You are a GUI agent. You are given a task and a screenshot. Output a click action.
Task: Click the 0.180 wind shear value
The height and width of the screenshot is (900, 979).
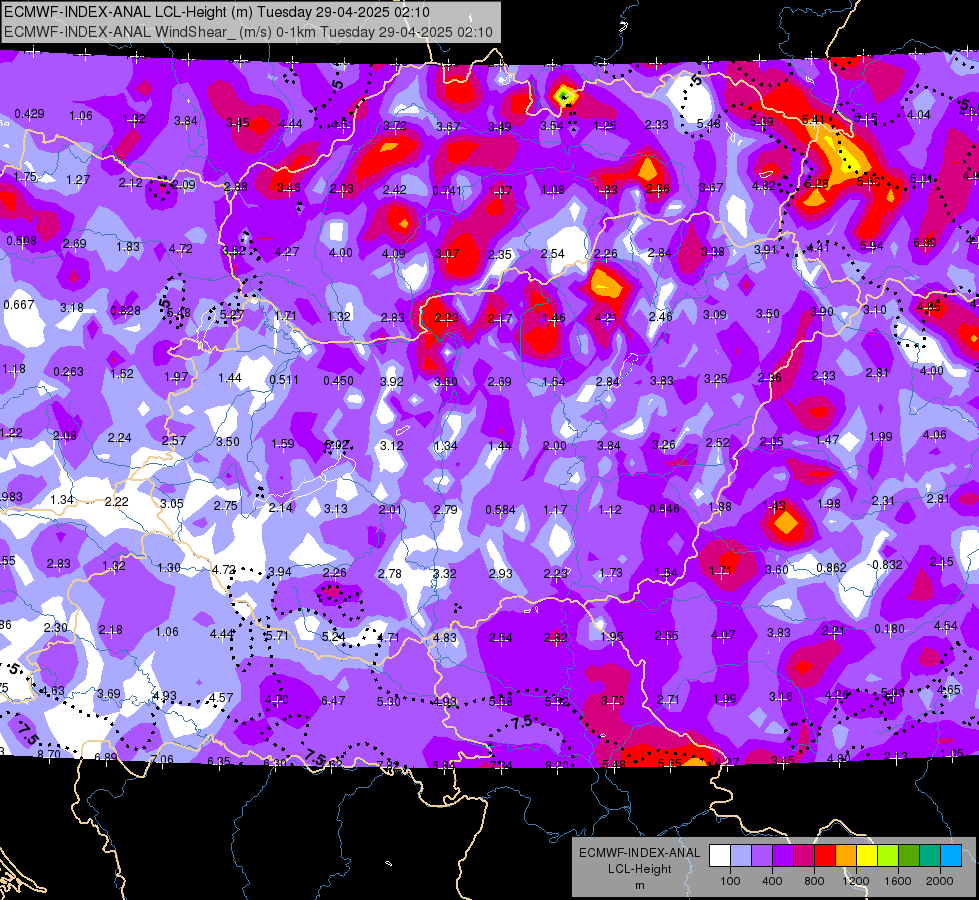pos(890,628)
